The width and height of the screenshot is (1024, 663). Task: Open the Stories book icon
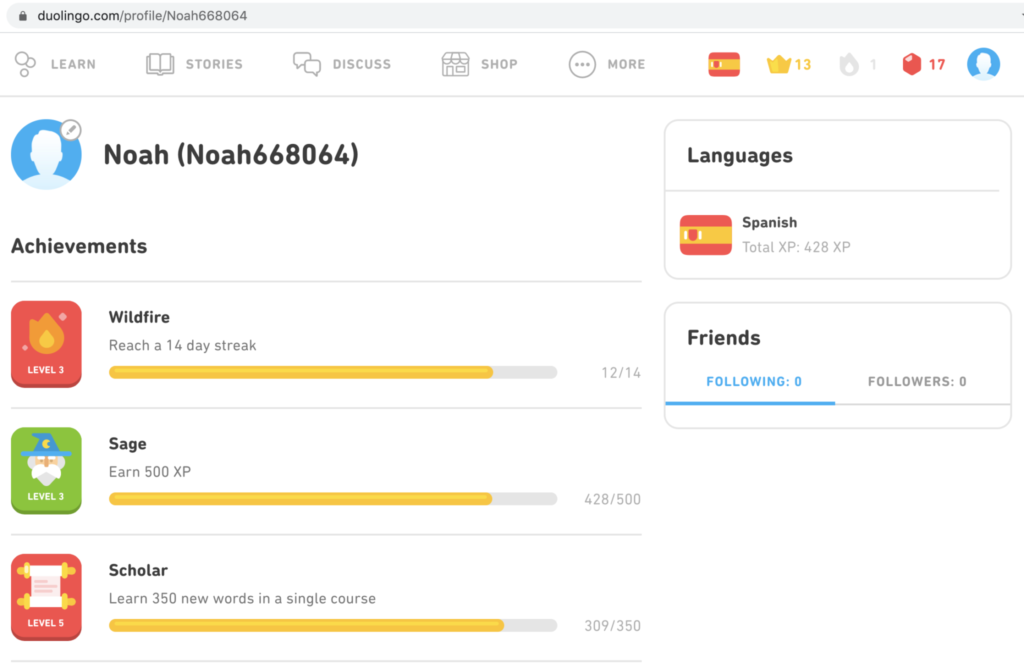click(x=160, y=64)
